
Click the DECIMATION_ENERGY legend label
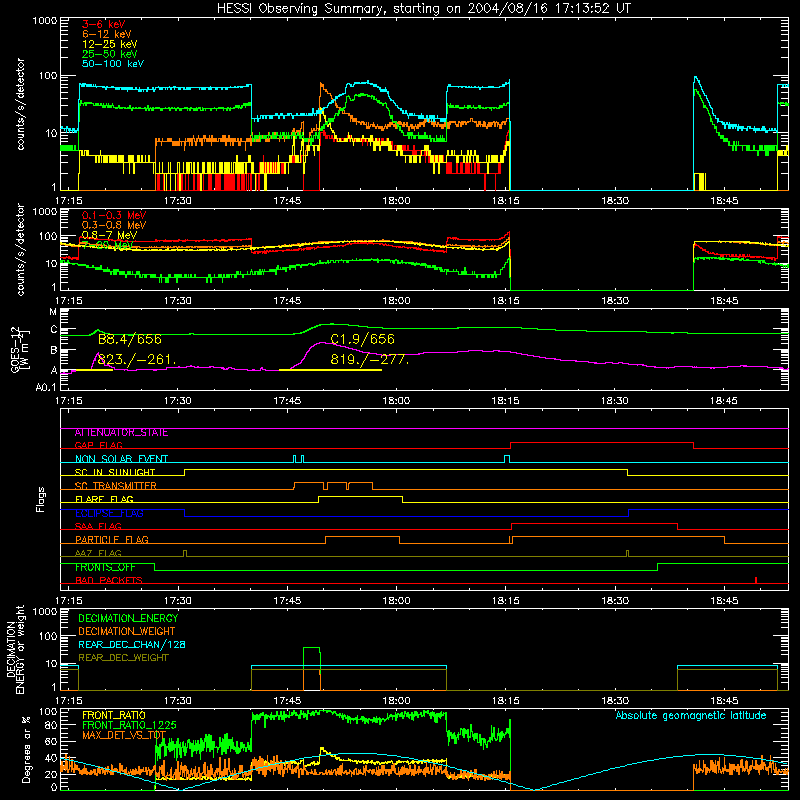click(128, 618)
